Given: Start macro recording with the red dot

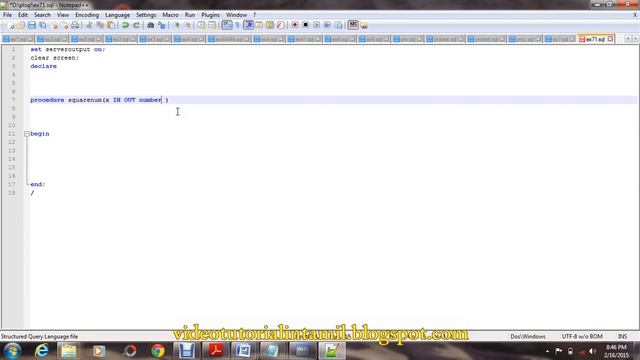Looking at the screenshot, I should tap(295, 25).
